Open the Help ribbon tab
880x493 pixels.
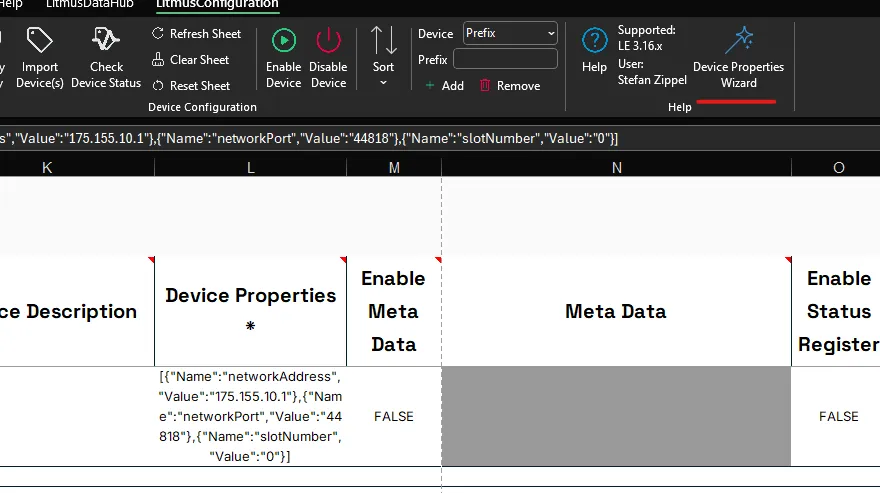(11, 4)
